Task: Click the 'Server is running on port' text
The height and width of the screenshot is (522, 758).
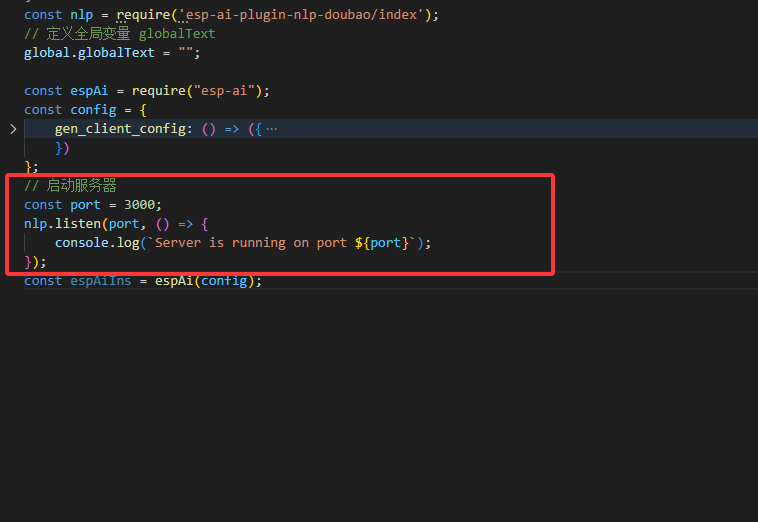Action: point(250,243)
